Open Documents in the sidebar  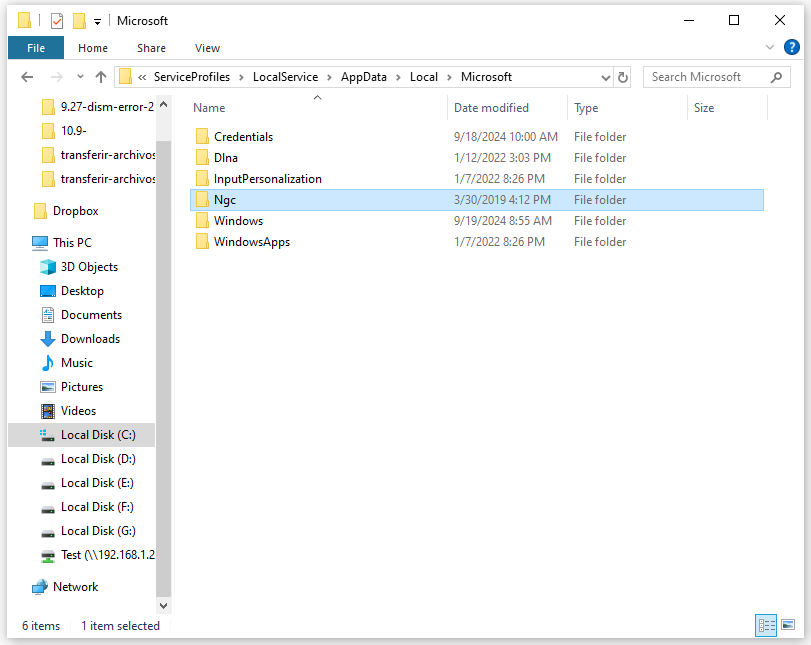81,315
